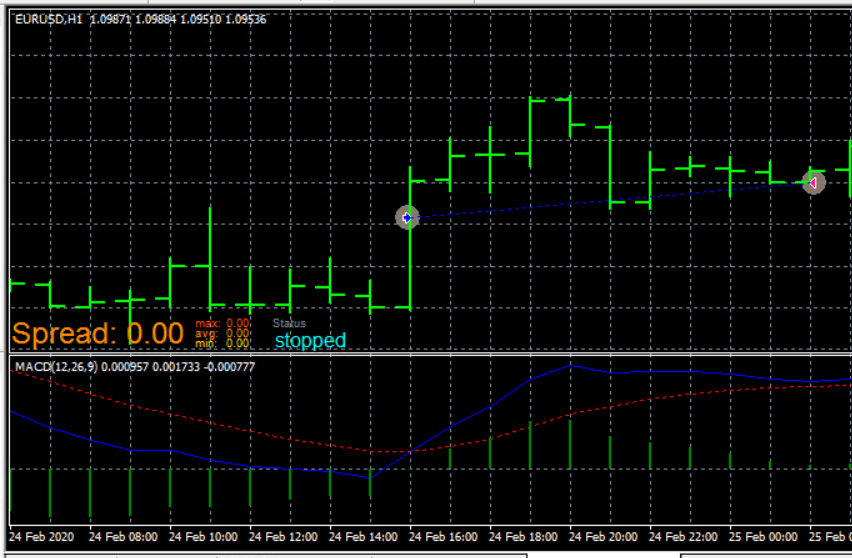This screenshot has height=558, width=852.
Task: Click the '24 Feb 10:00' time axis label
Action: 203,537
